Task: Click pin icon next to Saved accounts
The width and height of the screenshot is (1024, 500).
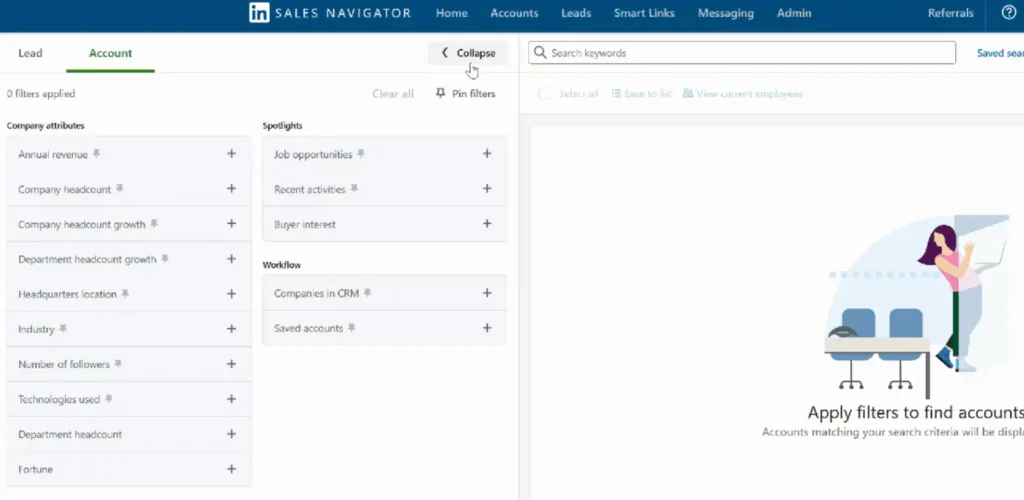Action: point(351,328)
